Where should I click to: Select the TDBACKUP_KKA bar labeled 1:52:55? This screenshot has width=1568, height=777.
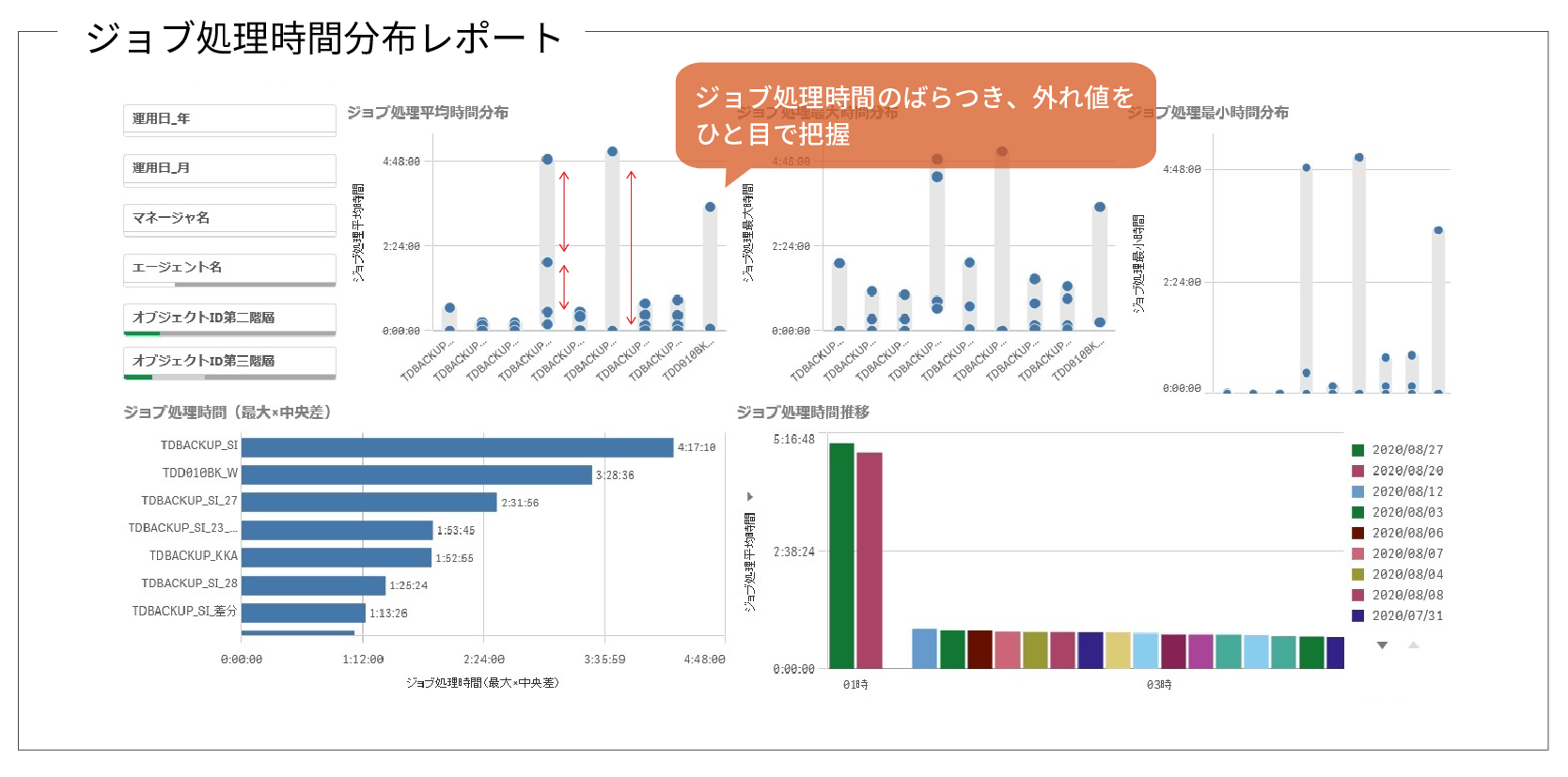pyautogui.click(x=337, y=557)
